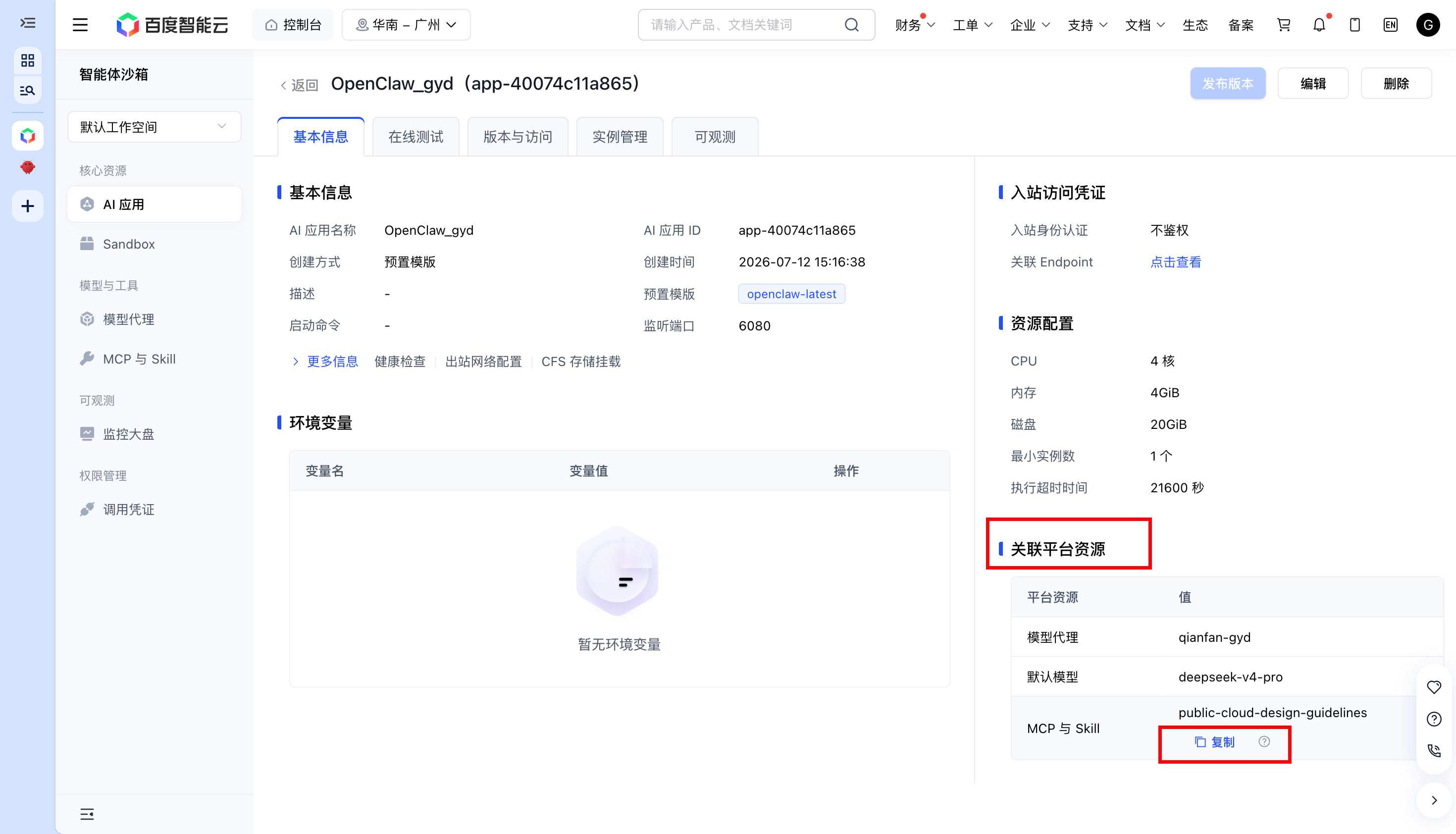Open the hamburger menu next to logo

click(80, 25)
